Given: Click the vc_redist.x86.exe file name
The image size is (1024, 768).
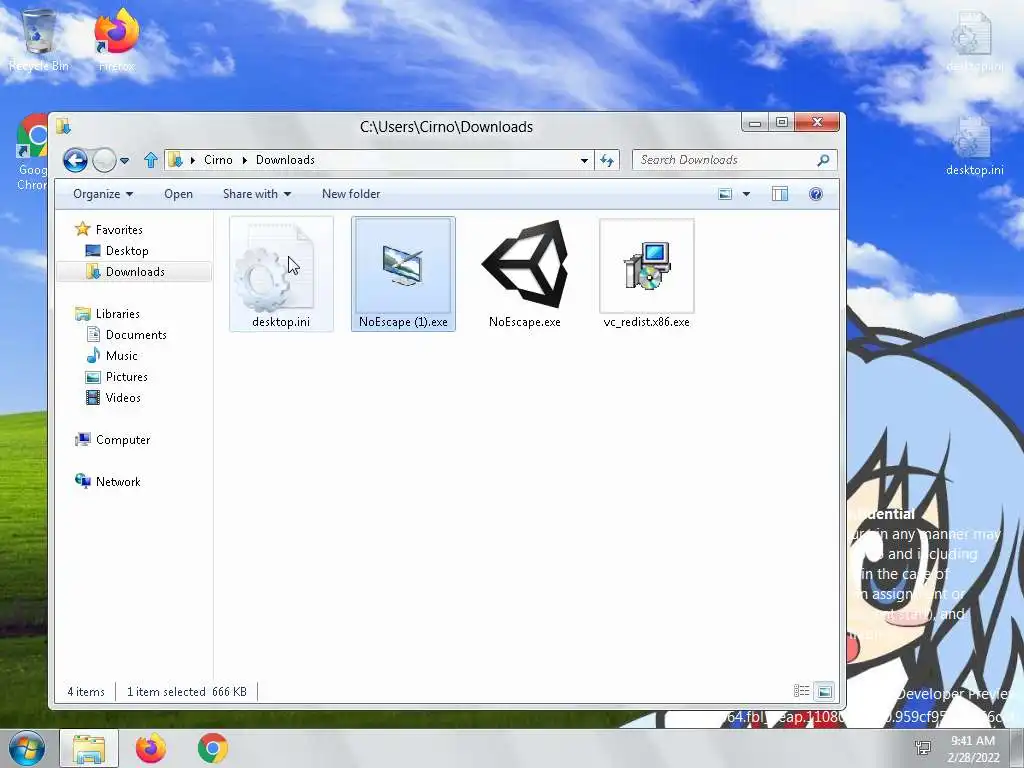Looking at the screenshot, I should [x=647, y=322].
